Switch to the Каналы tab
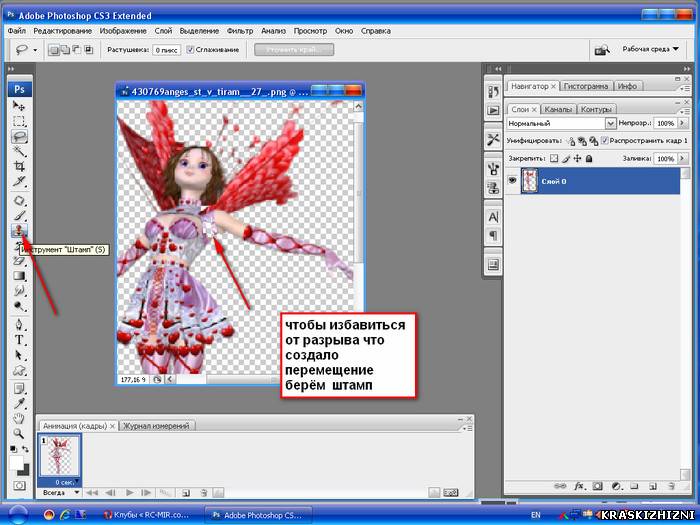 coord(558,109)
